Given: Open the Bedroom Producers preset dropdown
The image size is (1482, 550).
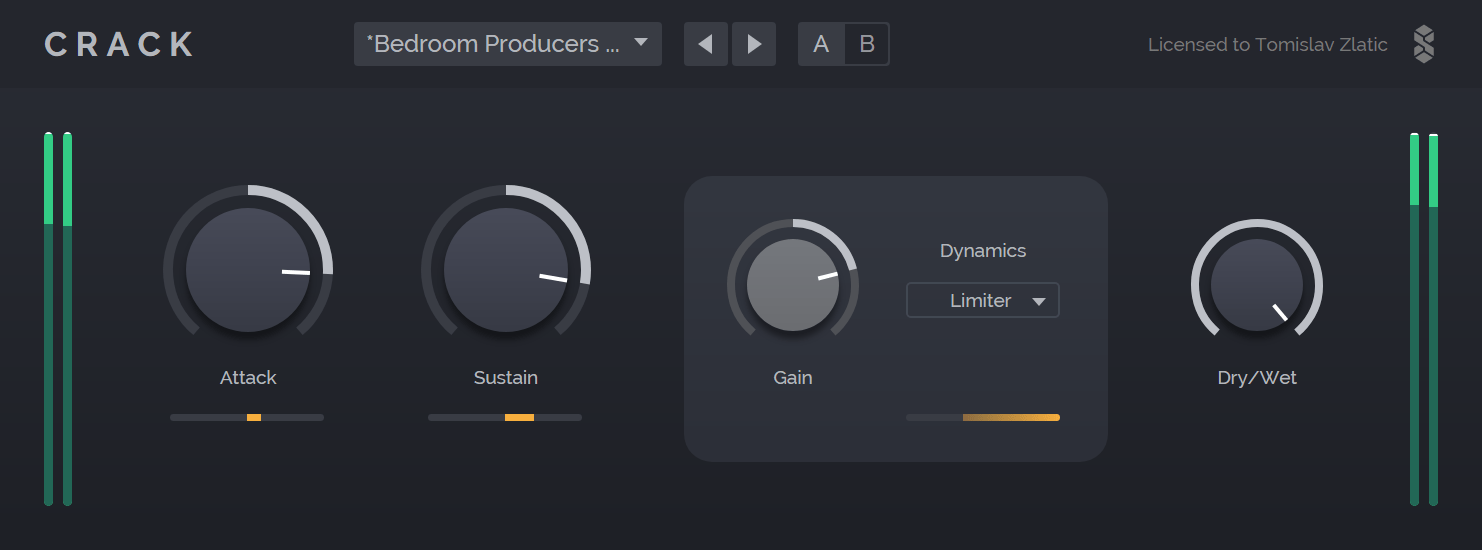Looking at the screenshot, I should point(508,44).
